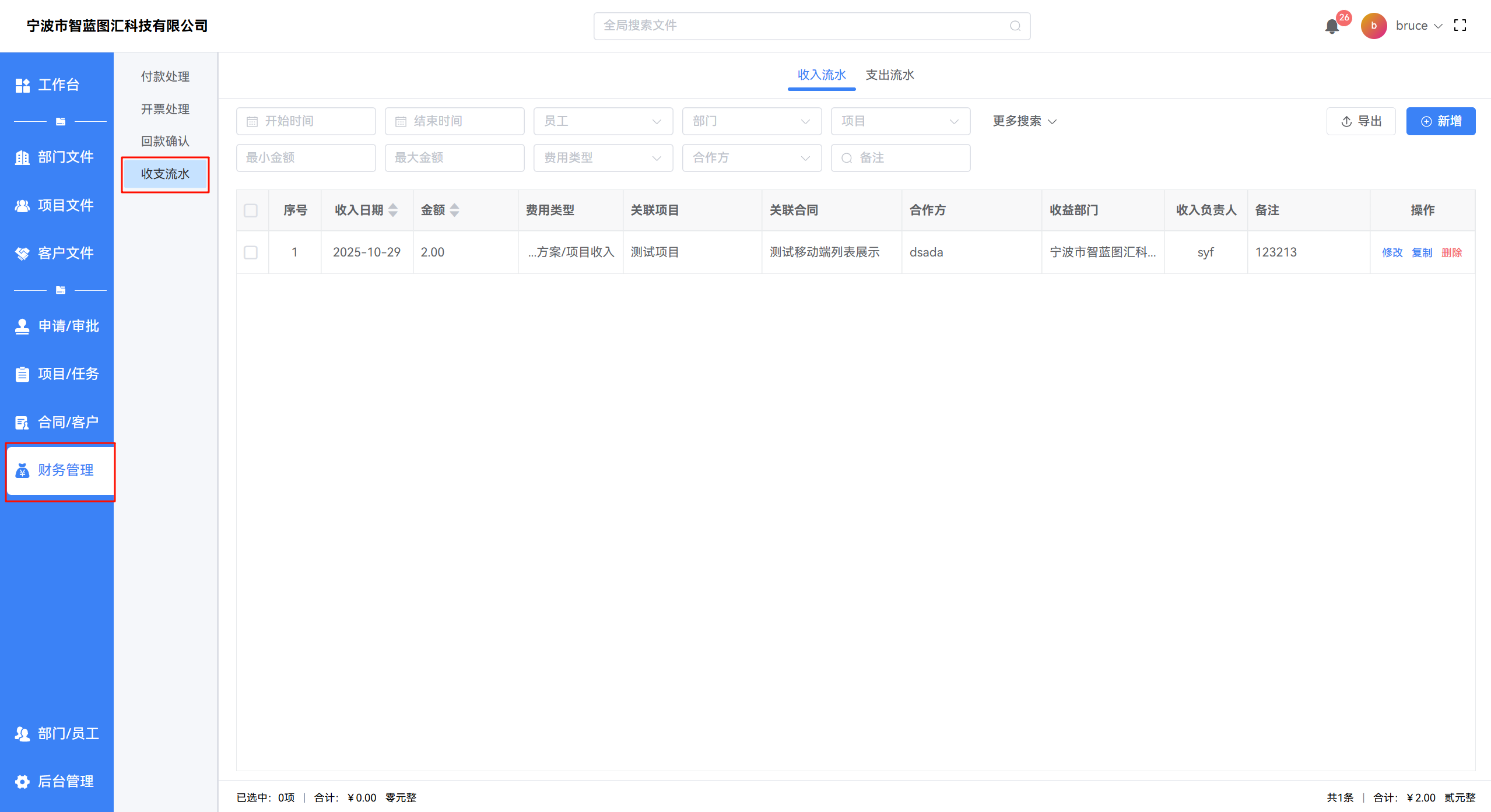This screenshot has height=812, width=1491.
Task: Open the 后台管理 gear icon
Action: [23, 781]
